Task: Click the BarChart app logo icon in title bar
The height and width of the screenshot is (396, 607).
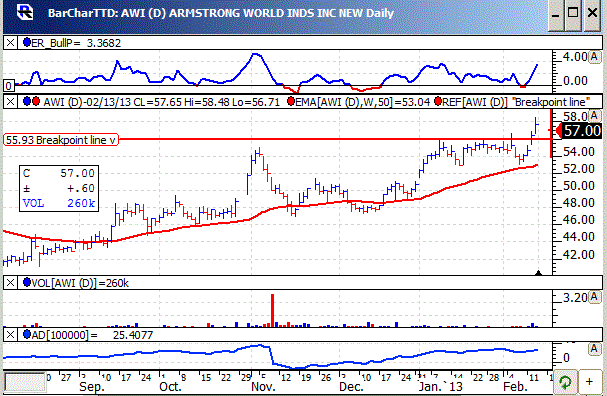Action: 25,12
